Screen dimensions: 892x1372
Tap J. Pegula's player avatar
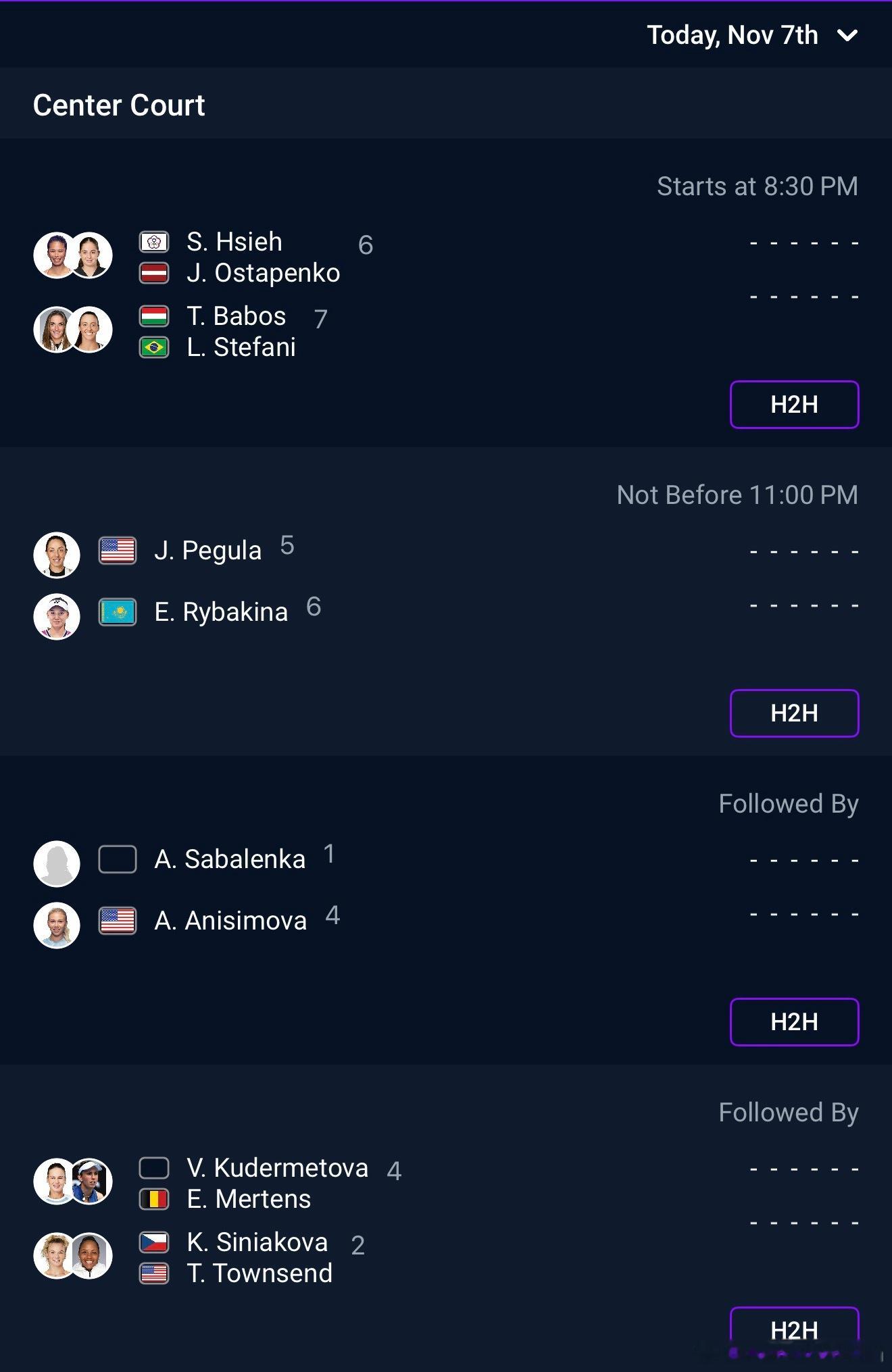(57, 555)
